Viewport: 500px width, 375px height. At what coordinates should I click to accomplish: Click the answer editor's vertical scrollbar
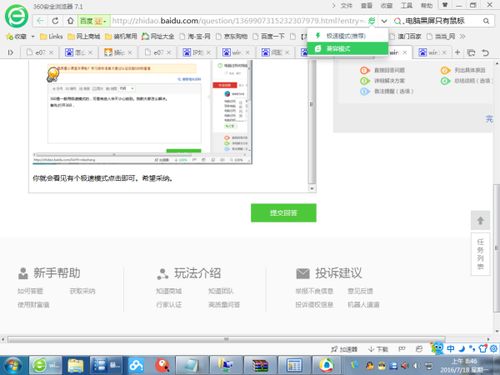[312, 122]
